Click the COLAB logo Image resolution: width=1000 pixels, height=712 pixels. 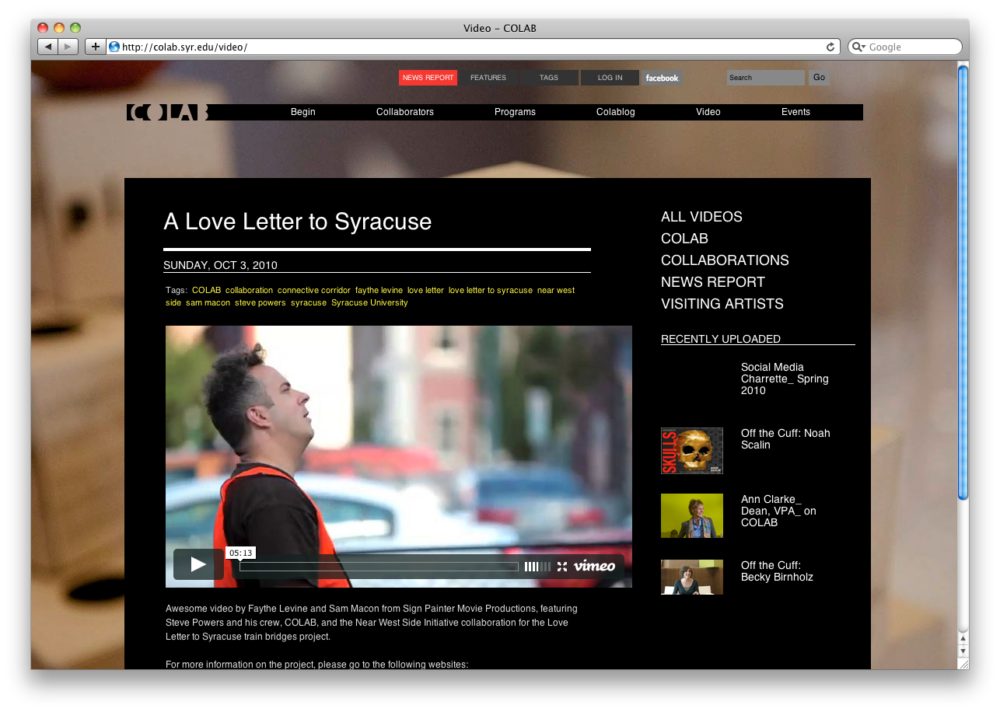[x=168, y=112]
